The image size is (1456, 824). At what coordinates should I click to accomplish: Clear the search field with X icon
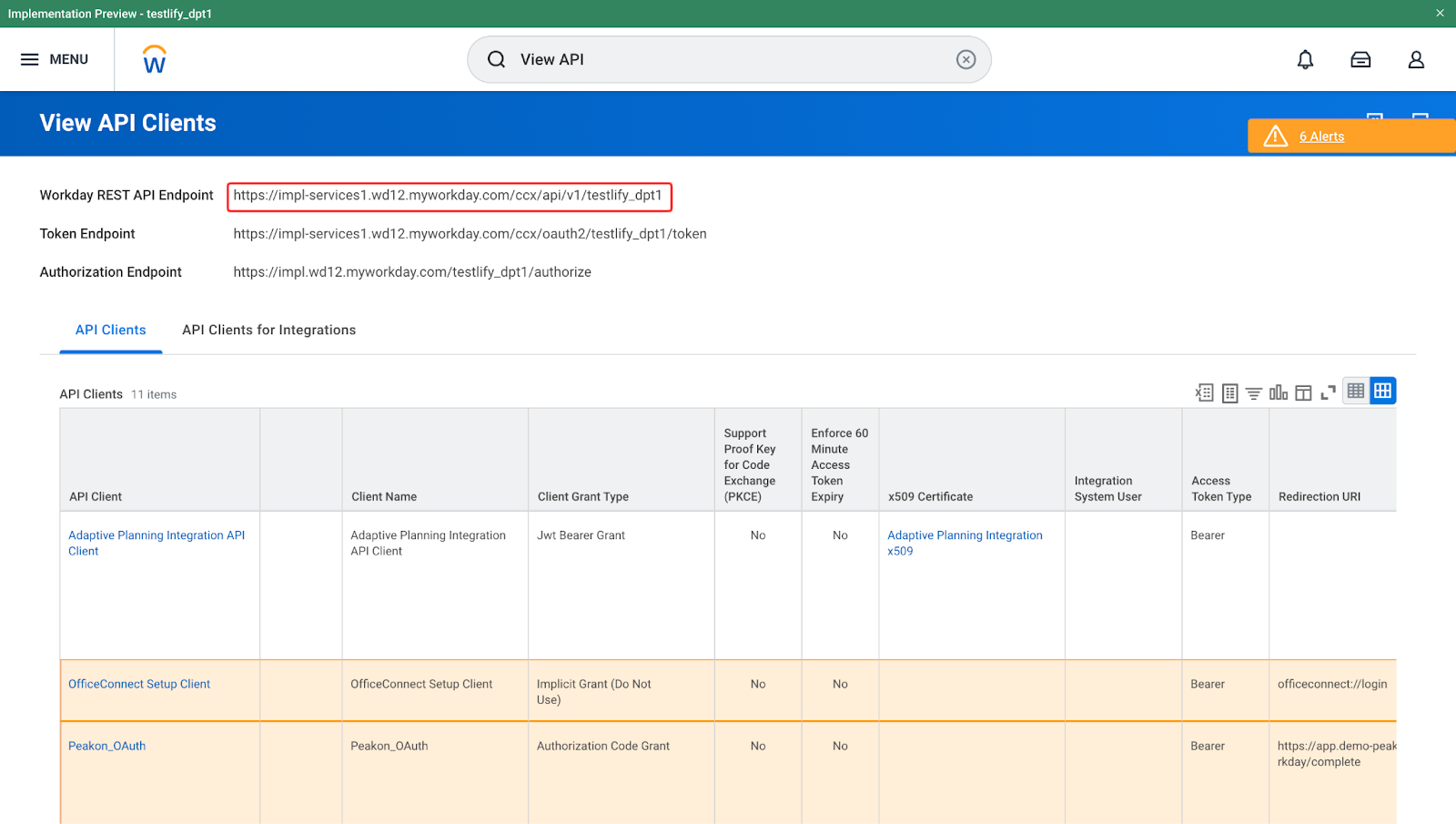[x=966, y=59]
